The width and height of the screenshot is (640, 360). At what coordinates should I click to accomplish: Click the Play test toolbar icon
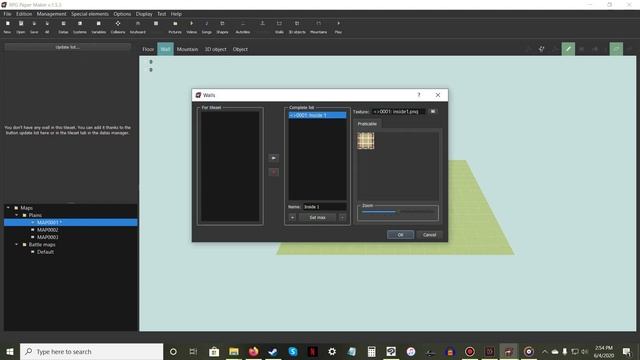(338, 27)
